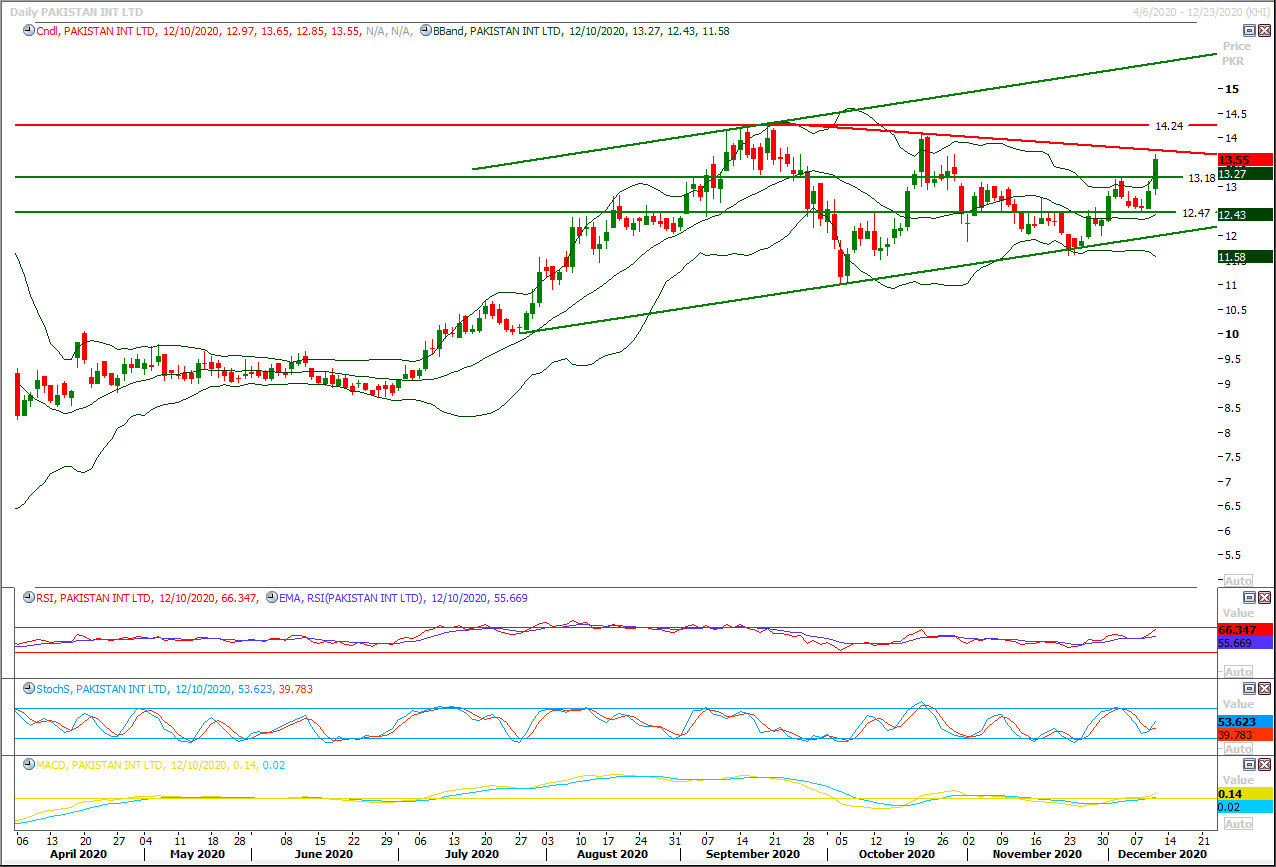Click September 2020 on the time axis
The image size is (1276, 867).
[x=751, y=855]
